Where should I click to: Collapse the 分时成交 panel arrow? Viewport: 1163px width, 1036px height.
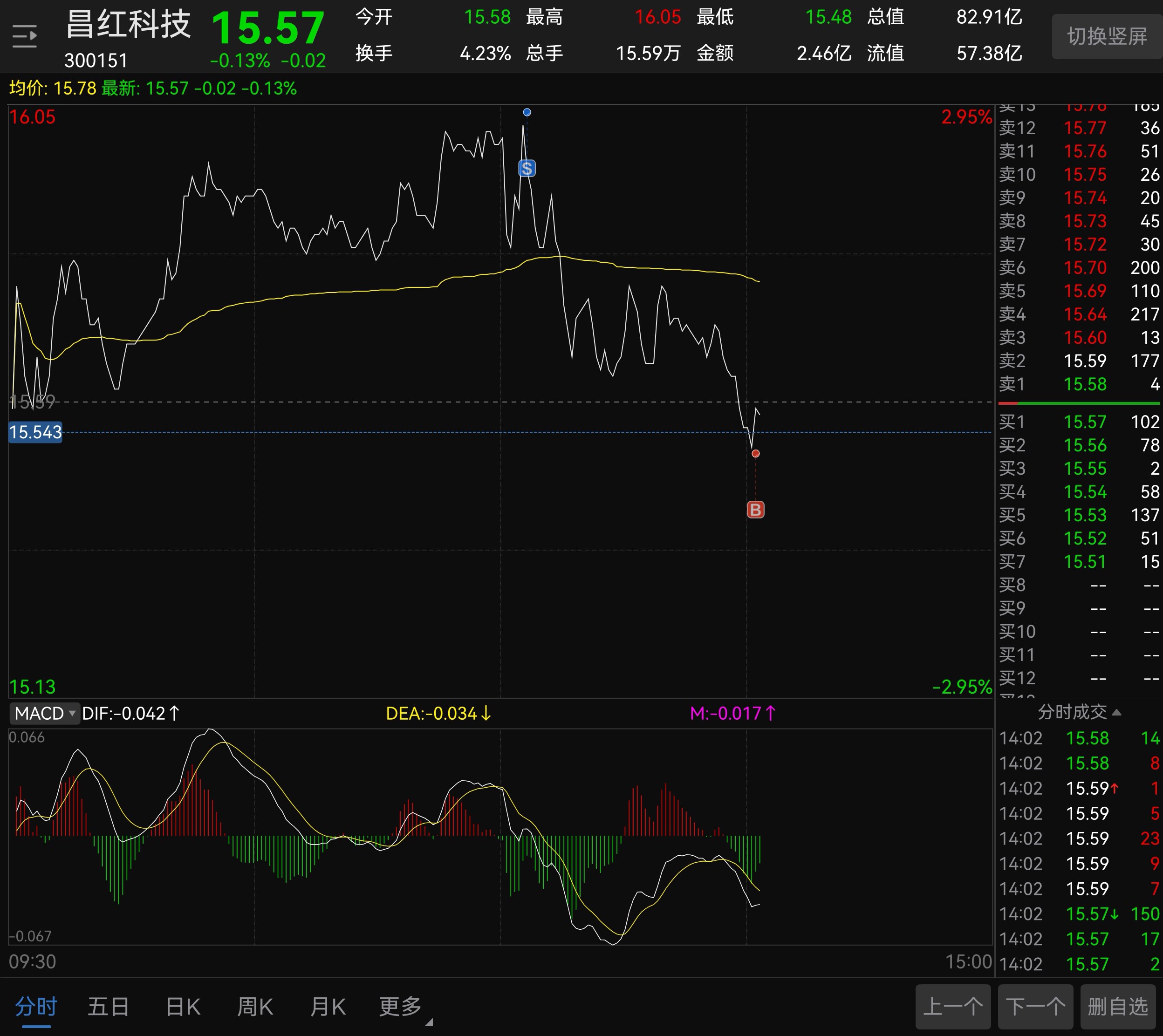[x=1116, y=712]
